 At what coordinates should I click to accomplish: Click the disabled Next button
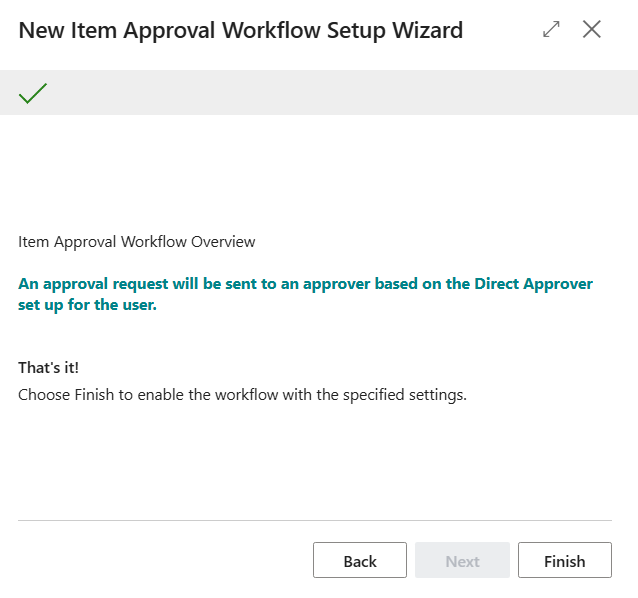point(462,561)
